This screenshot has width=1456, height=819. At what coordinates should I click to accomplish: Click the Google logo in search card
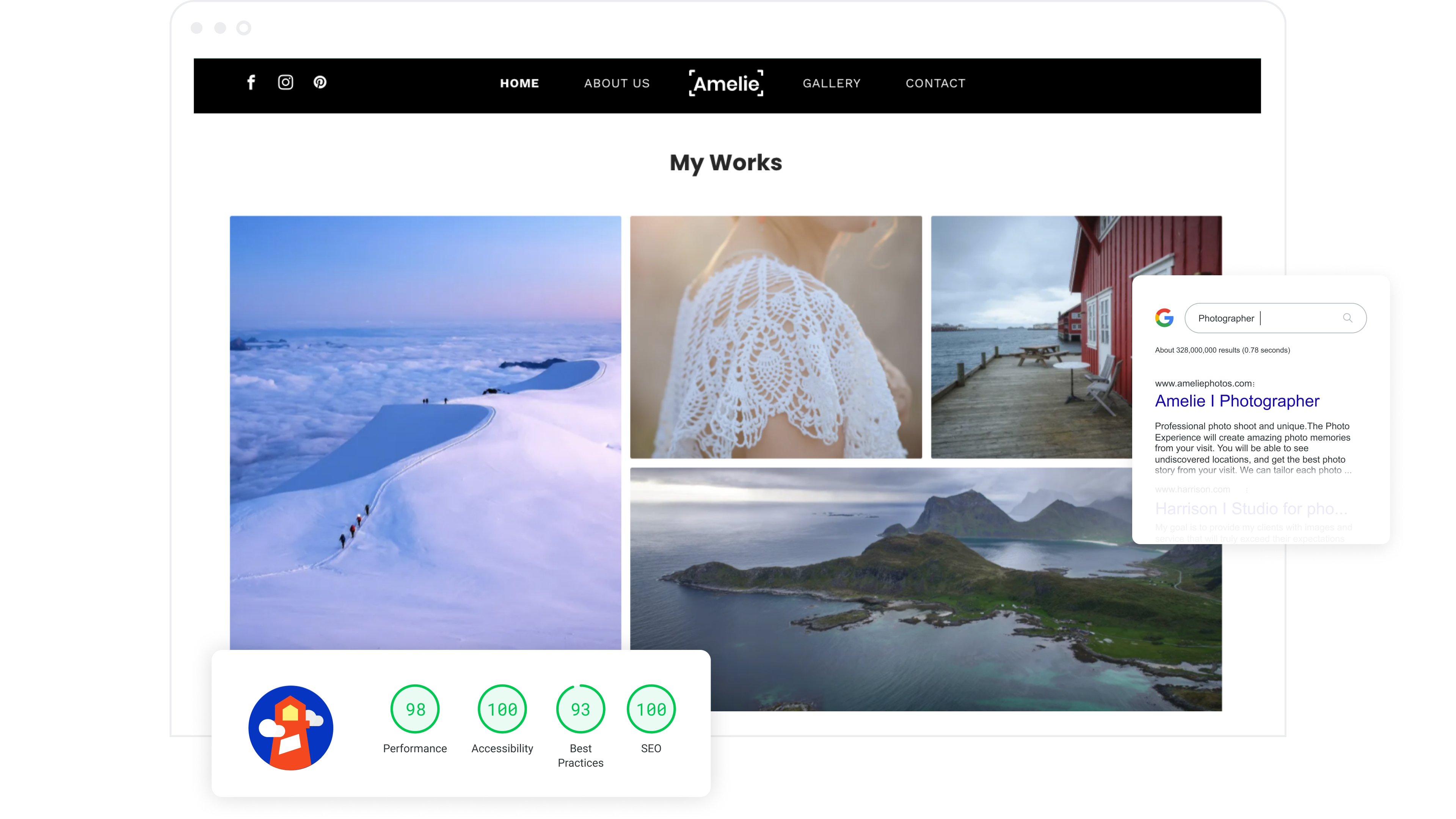pos(1164,318)
